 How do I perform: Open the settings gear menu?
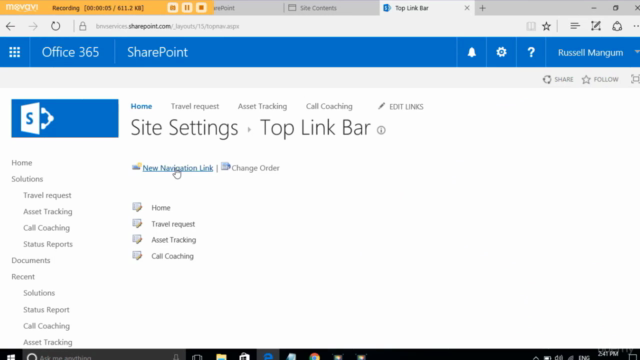tap(501, 52)
